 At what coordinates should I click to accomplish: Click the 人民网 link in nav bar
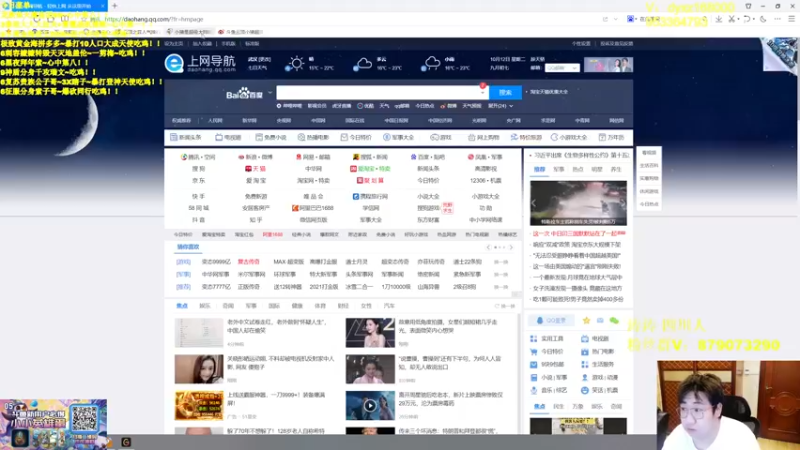click(215, 121)
